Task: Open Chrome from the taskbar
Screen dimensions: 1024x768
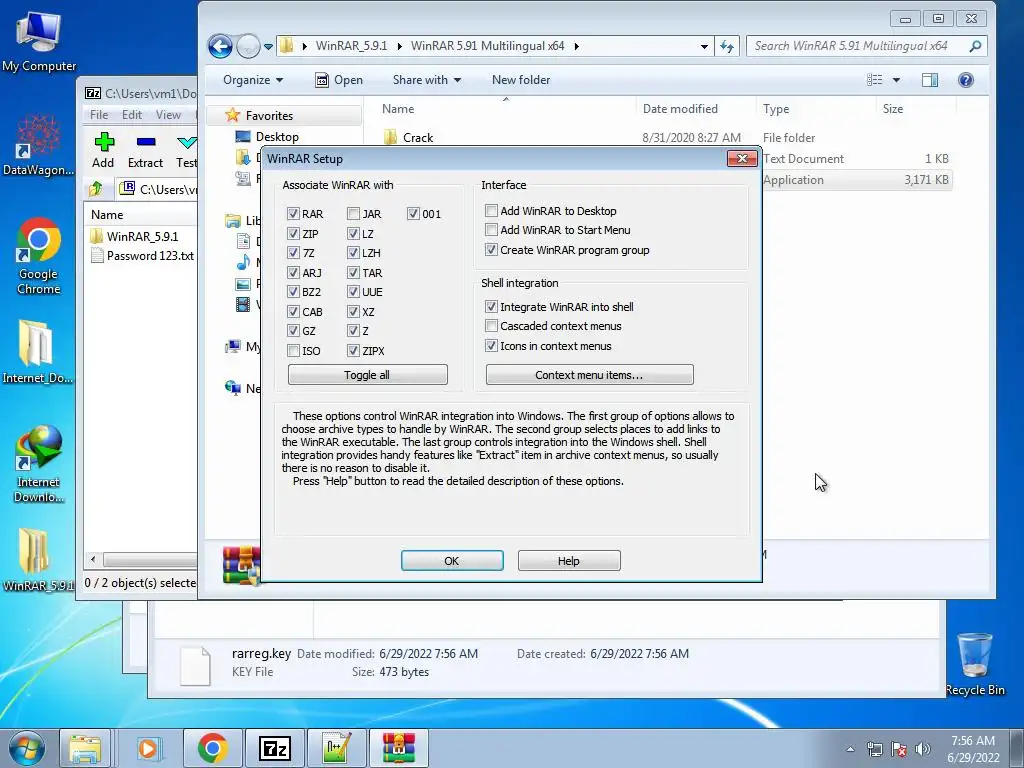Action: tap(212, 748)
